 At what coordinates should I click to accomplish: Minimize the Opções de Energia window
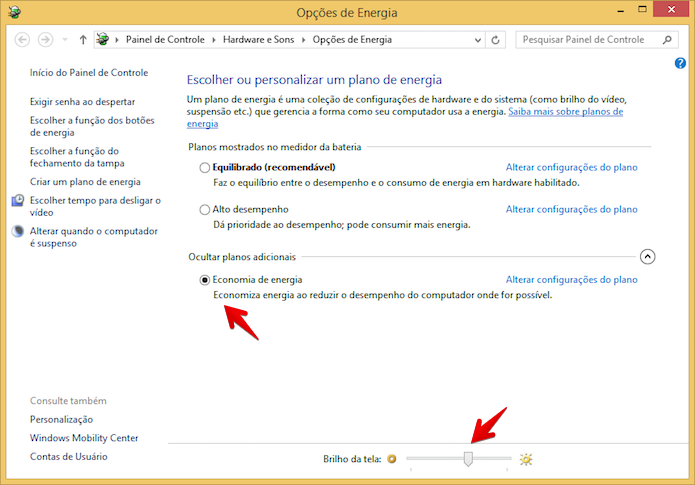[621, 10]
